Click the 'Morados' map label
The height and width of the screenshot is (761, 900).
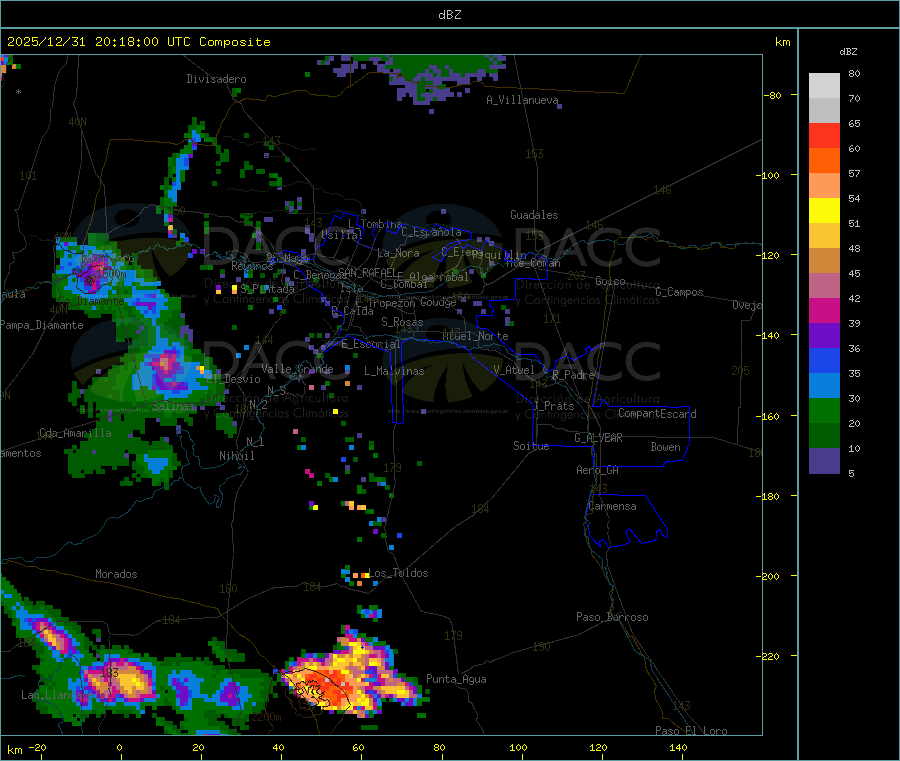coord(116,574)
